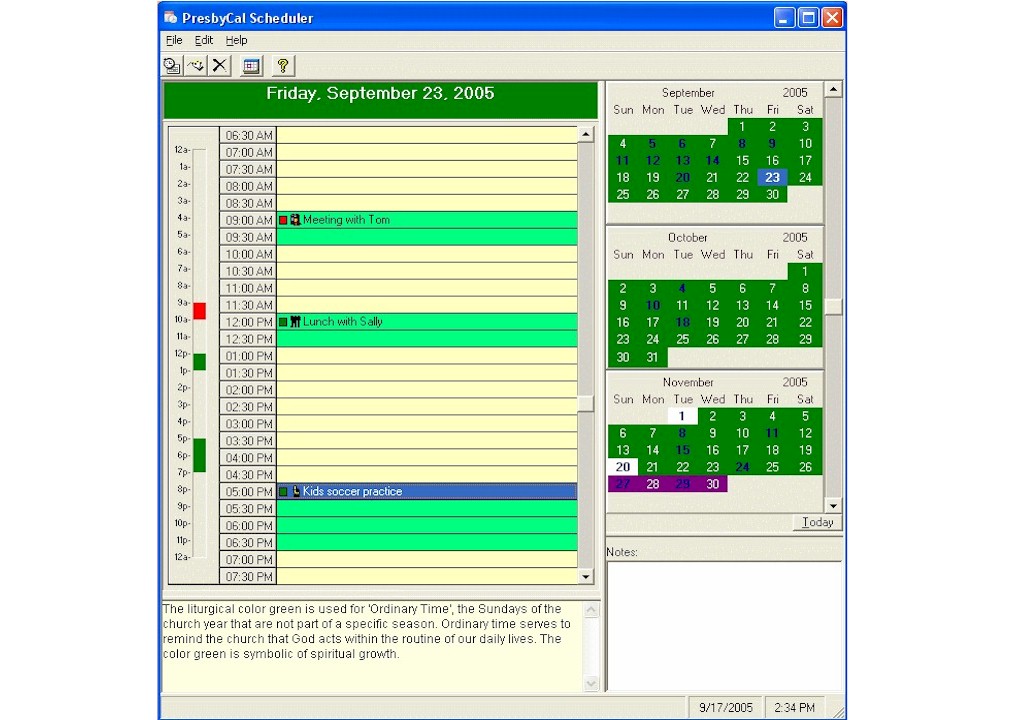This screenshot has width=1024, height=720.
Task: Toggle the green marker on Kids soccer practice
Action: [282, 491]
